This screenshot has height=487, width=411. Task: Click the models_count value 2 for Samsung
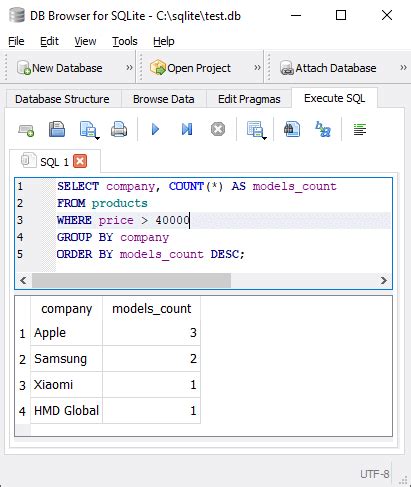point(151,359)
